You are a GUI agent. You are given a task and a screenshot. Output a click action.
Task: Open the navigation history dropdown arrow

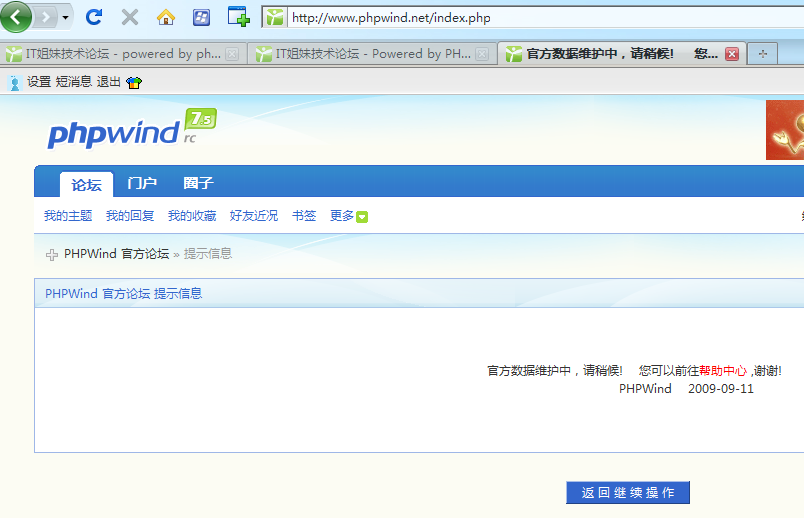[x=65, y=17]
